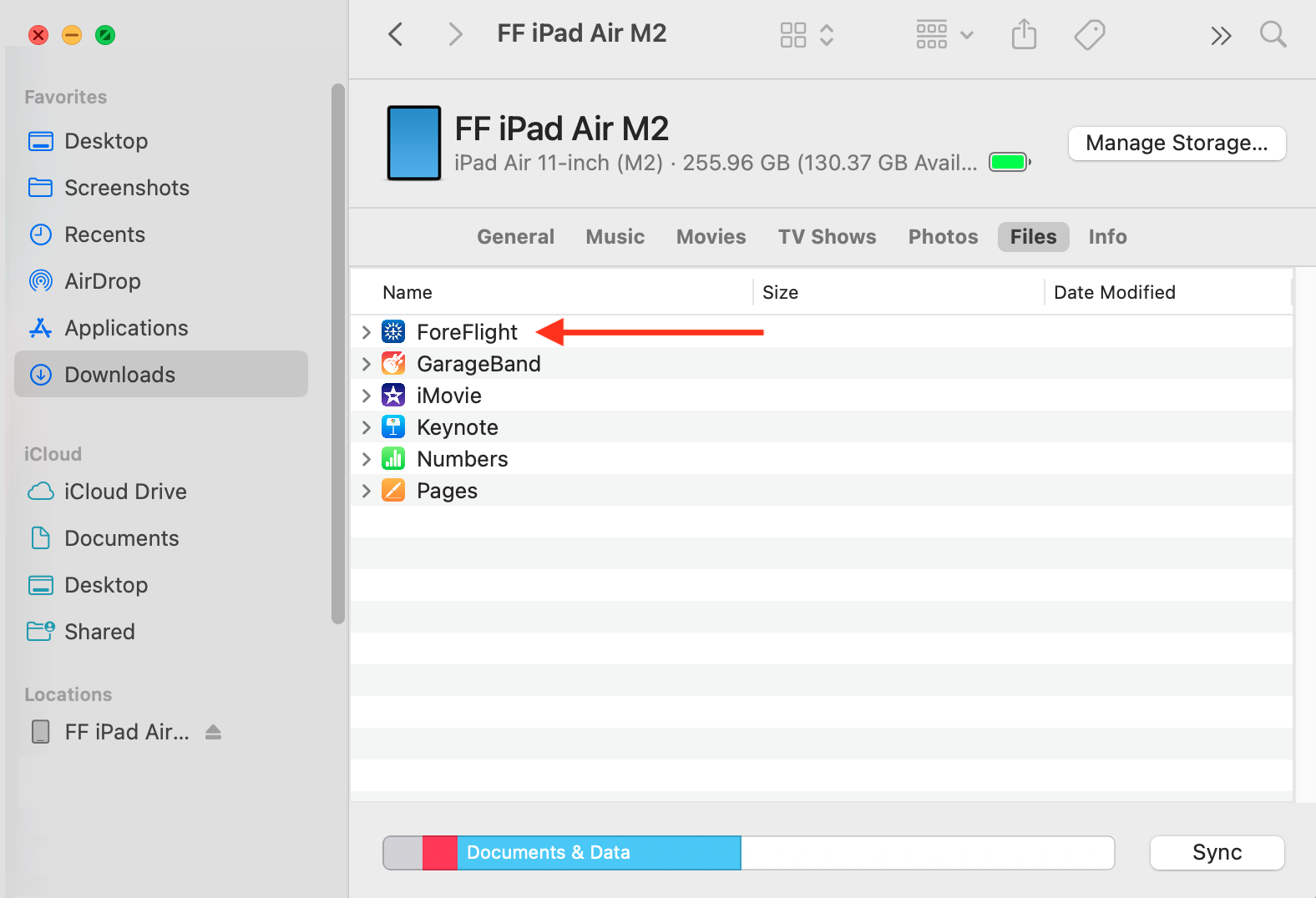
Task: Open AirDrop in the sidebar
Action: pyautogui.click(x=161, y=281)
